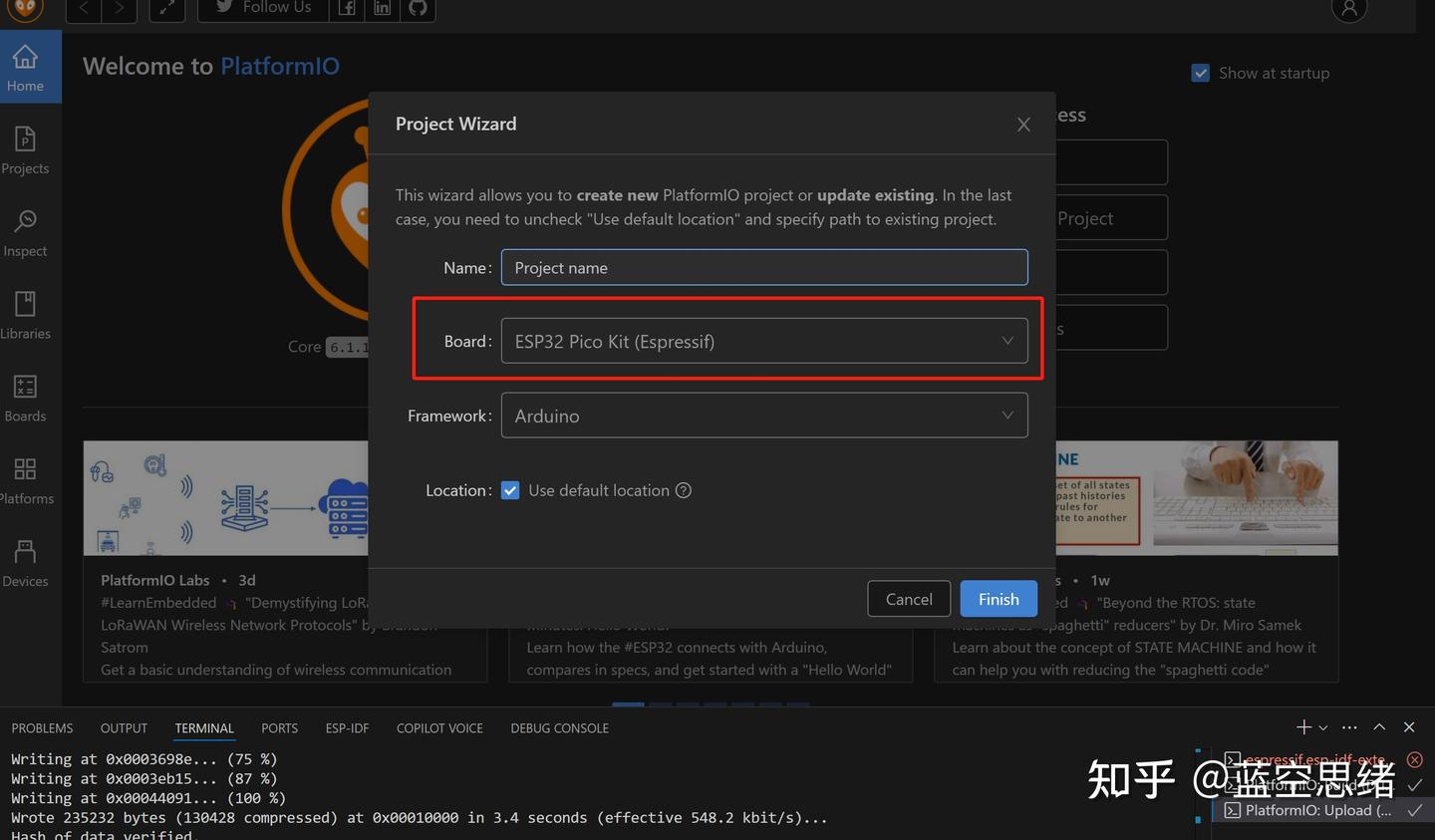The width and height of the screenshot is (1435, 840).
Task: Switch to the PROBLEMS panel tab
Action: (x=42, y=728)
